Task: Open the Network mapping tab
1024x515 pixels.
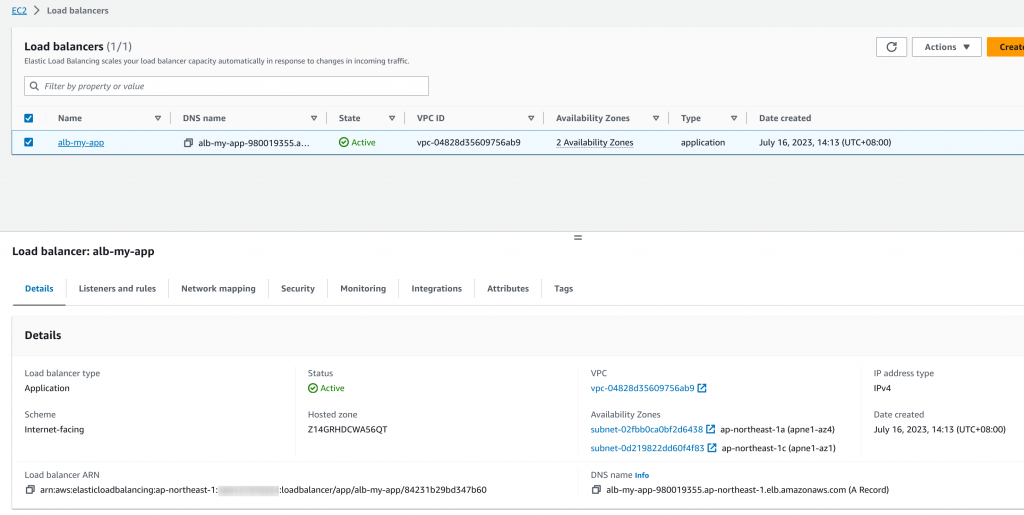Action: (218, 288)
